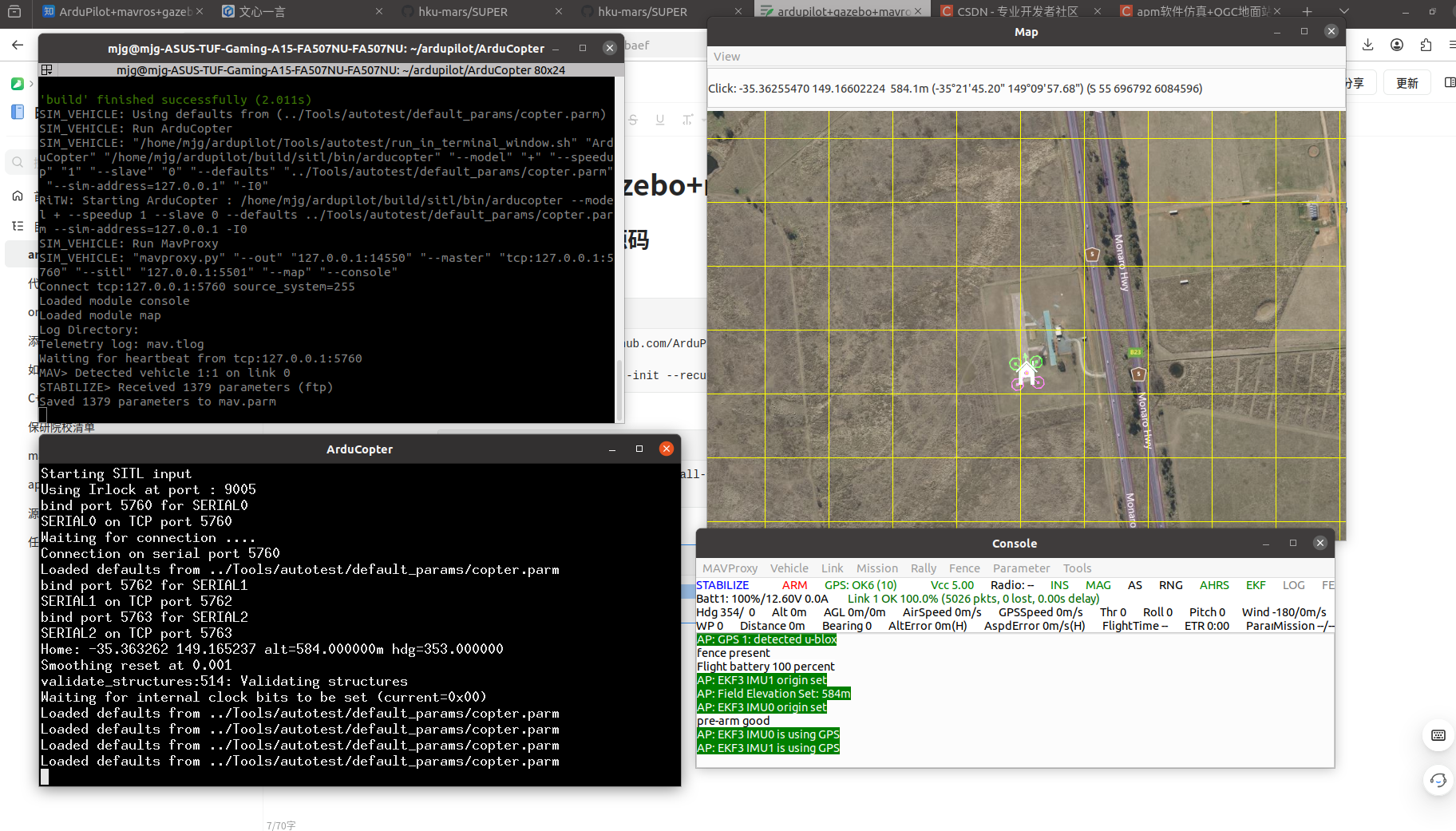Open the browser profile account icon
This screenshot has height=831, width=1456.
1397,45
